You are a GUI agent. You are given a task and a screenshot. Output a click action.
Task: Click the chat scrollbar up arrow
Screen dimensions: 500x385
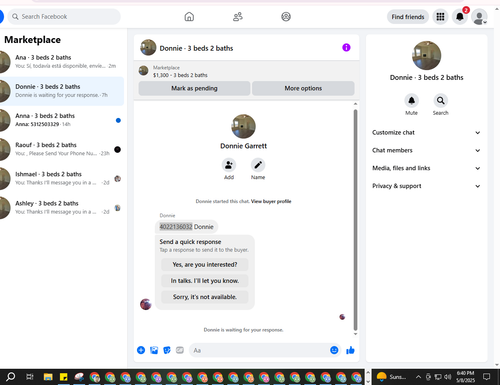pyautogui.click(x=355, y=104)
